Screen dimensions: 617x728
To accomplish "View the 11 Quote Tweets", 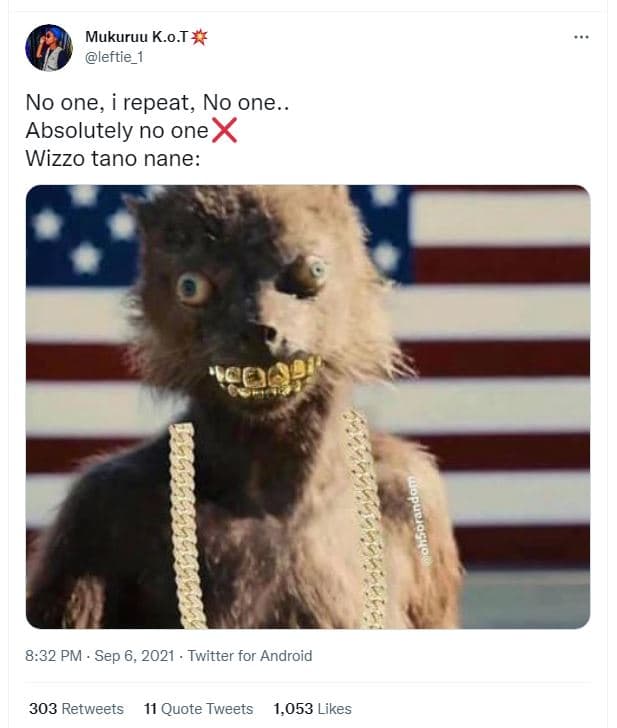I will [198, 709].
